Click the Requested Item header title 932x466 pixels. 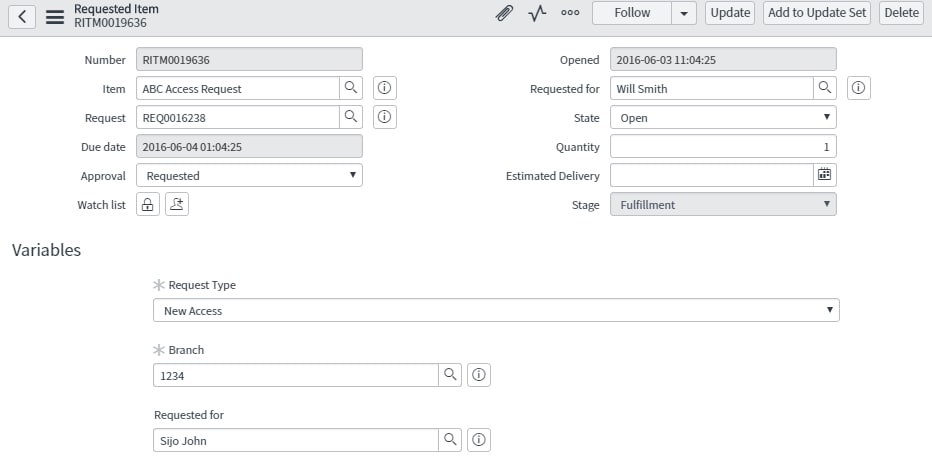116,9
